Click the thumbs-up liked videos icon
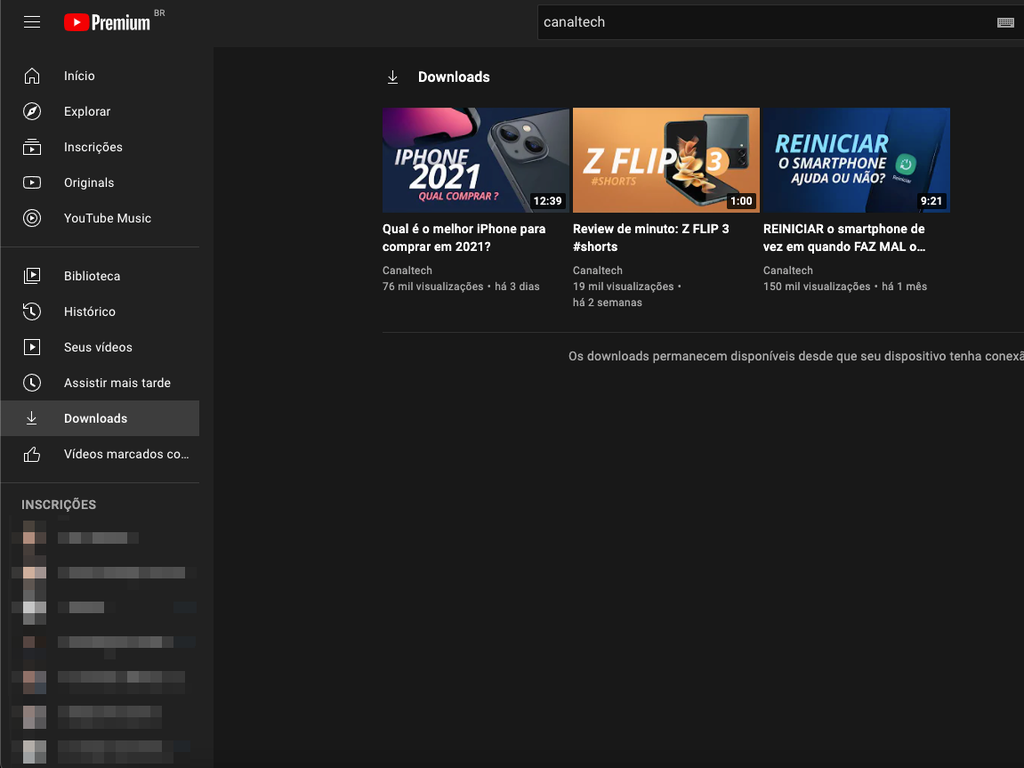 coord(32,454)
